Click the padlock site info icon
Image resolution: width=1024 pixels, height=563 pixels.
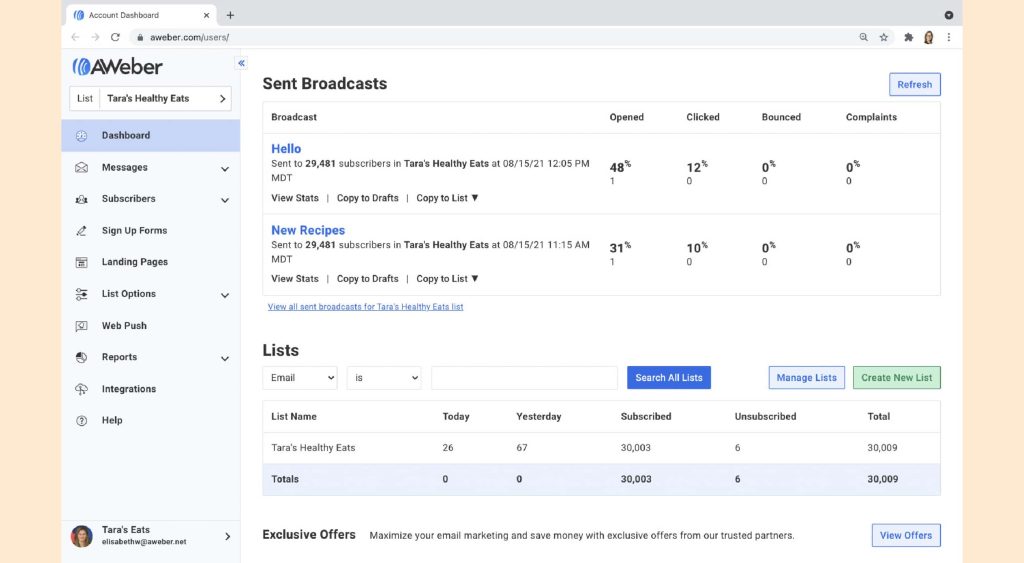[140, 37]
